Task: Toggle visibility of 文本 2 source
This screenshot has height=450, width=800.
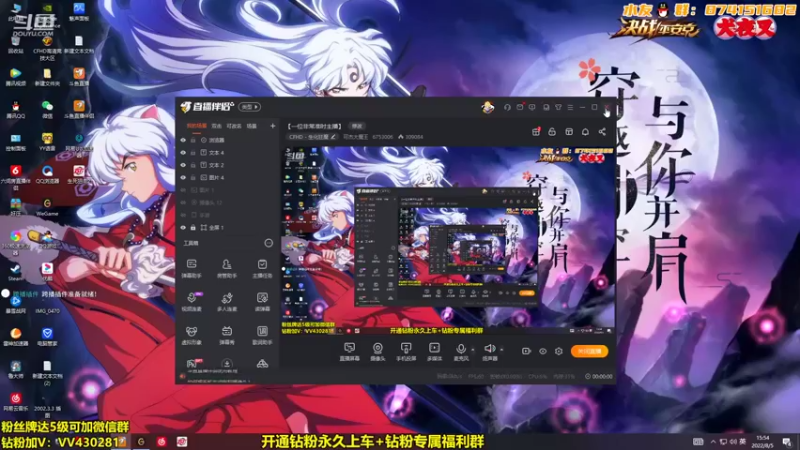Action: click(x=183, y=165)
